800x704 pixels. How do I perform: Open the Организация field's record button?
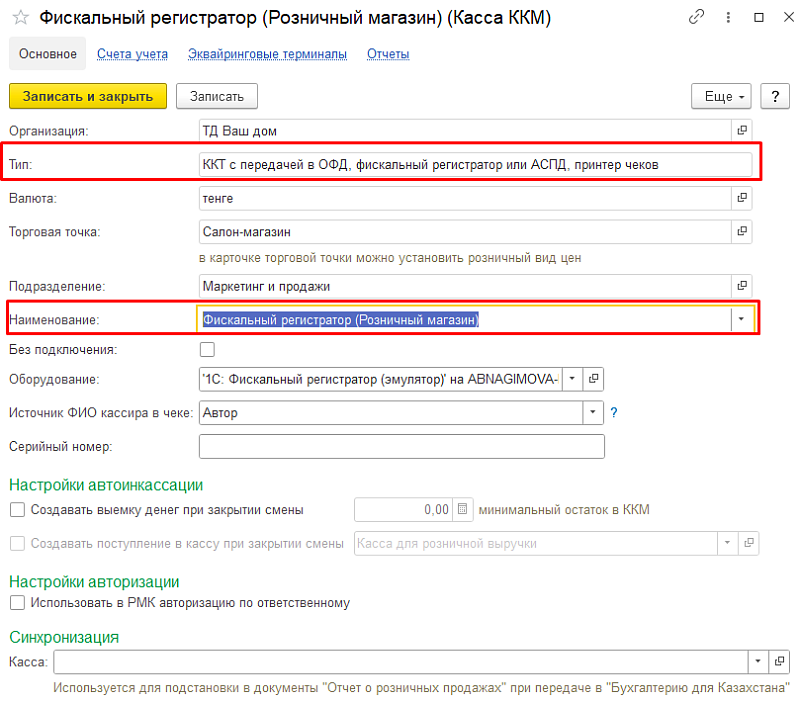click(x=742, y=130)
